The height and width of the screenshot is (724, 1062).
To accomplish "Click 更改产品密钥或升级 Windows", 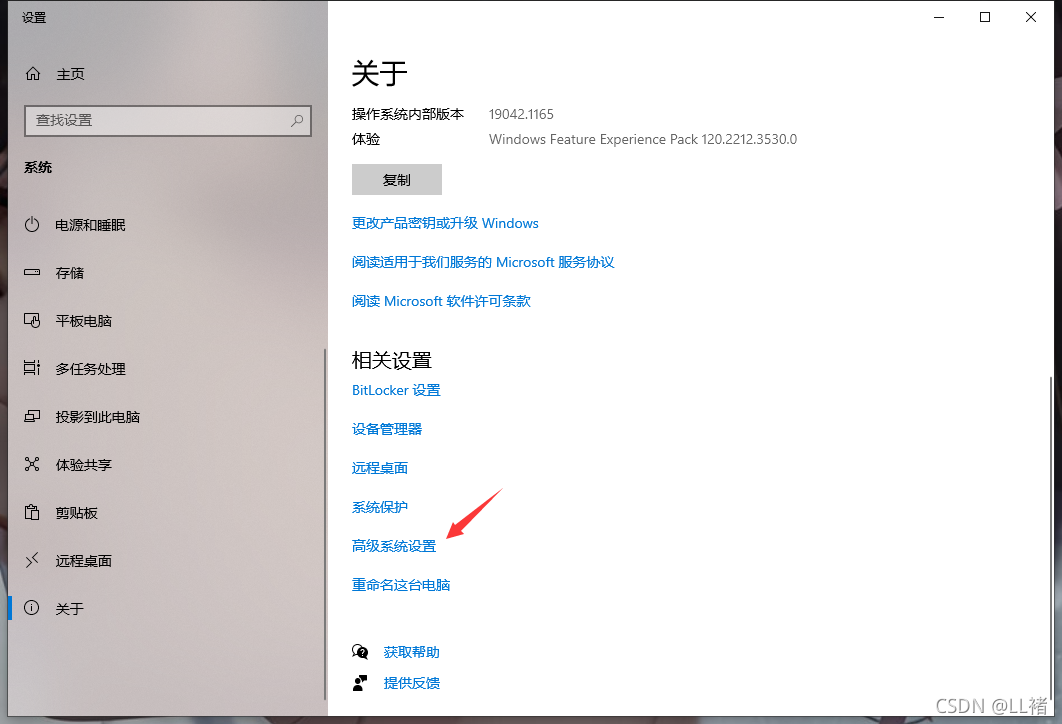I will 445,223.
